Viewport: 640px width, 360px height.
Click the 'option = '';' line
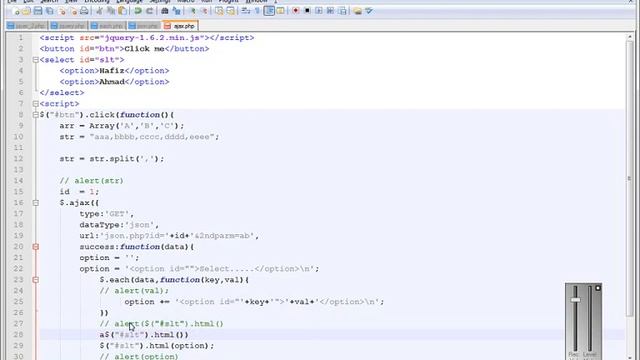109,258
